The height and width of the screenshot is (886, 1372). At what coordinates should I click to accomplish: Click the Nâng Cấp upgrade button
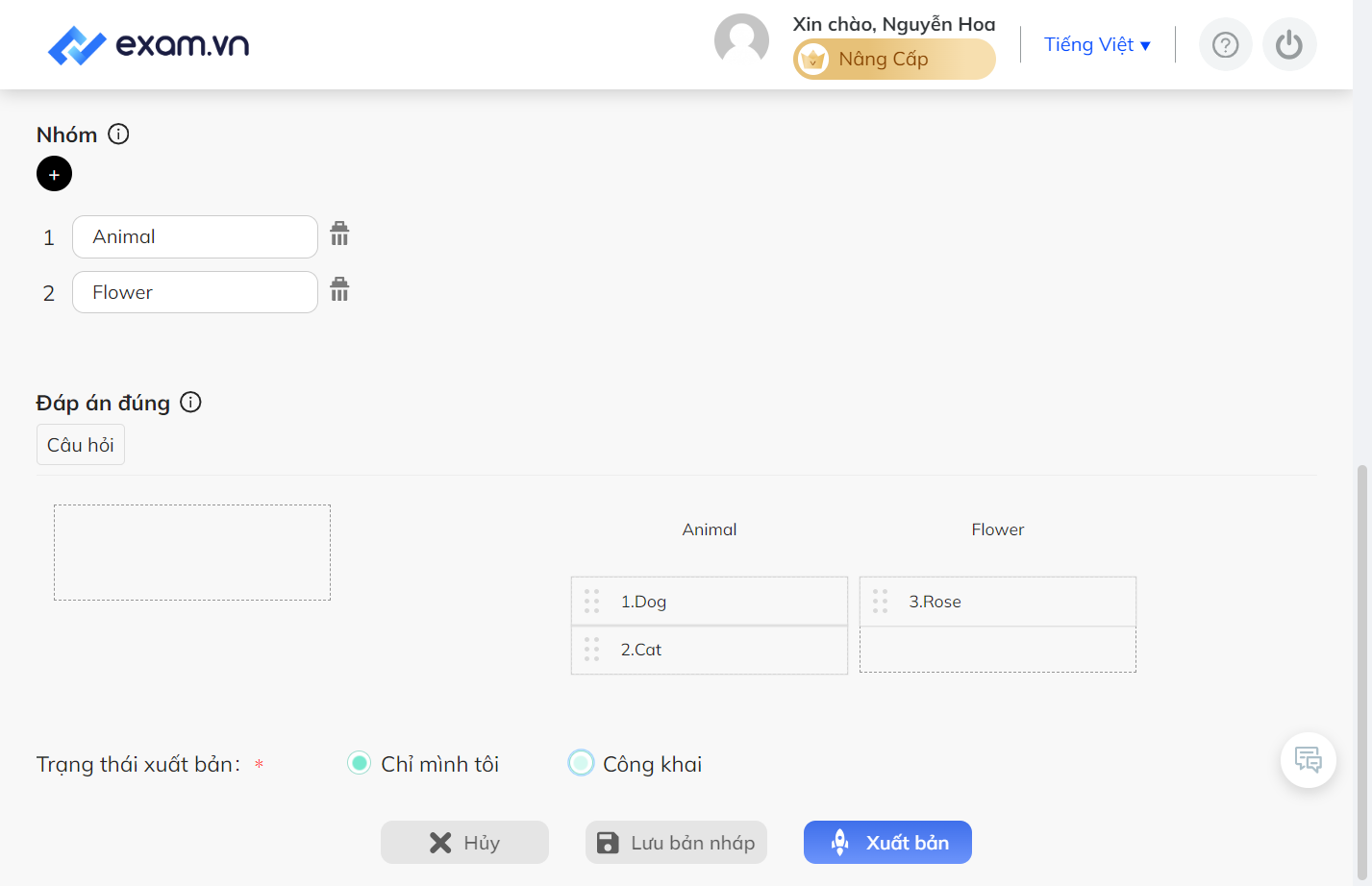pos(894,59)
